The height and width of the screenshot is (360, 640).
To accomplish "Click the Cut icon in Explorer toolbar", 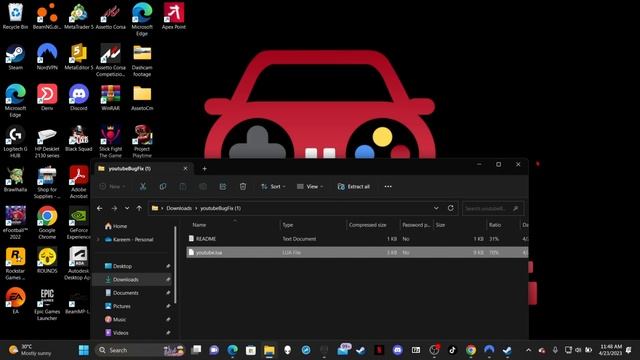I will click(143, 187).
